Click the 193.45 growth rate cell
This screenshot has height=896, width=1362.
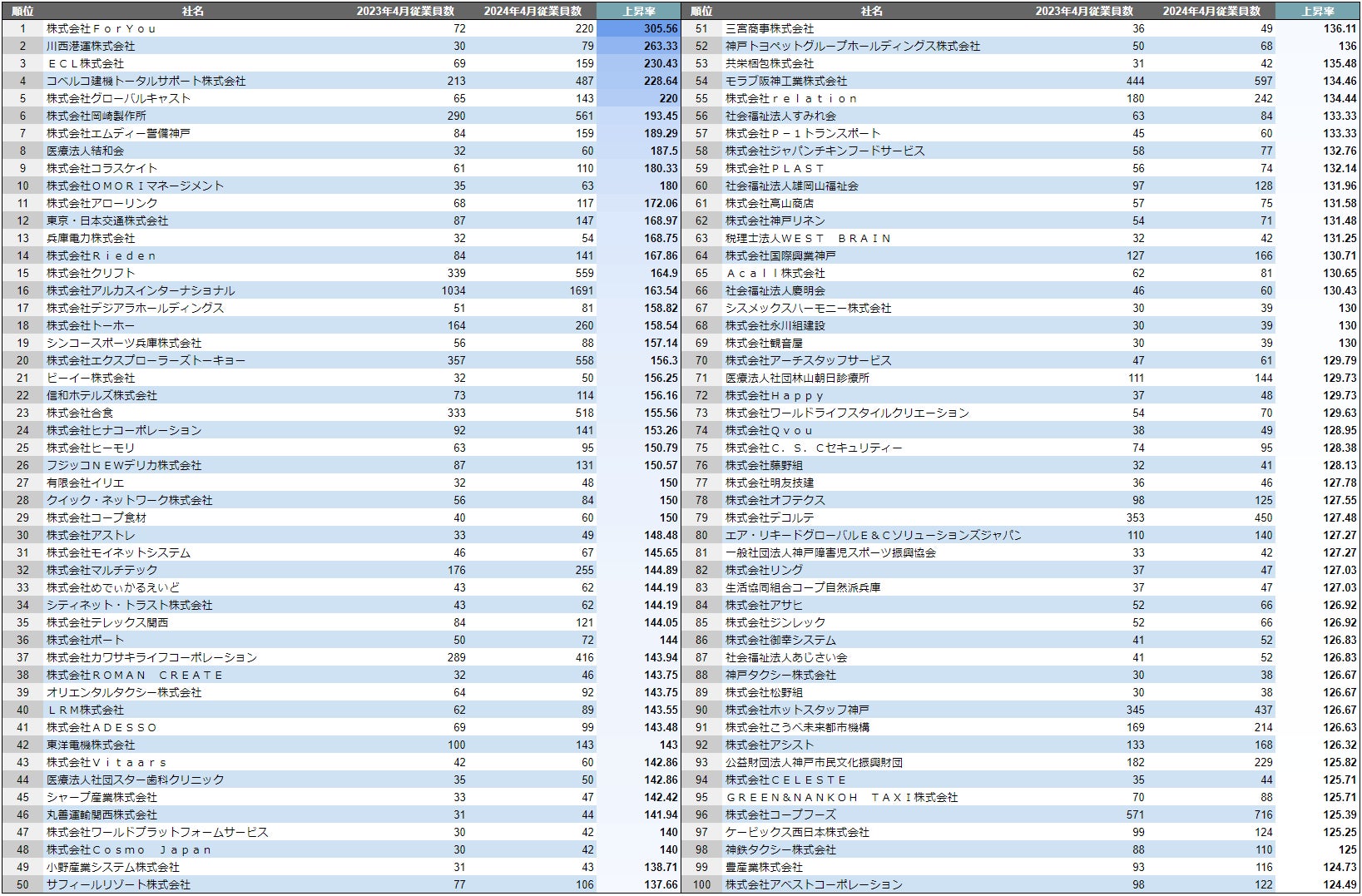click(661, 116)
